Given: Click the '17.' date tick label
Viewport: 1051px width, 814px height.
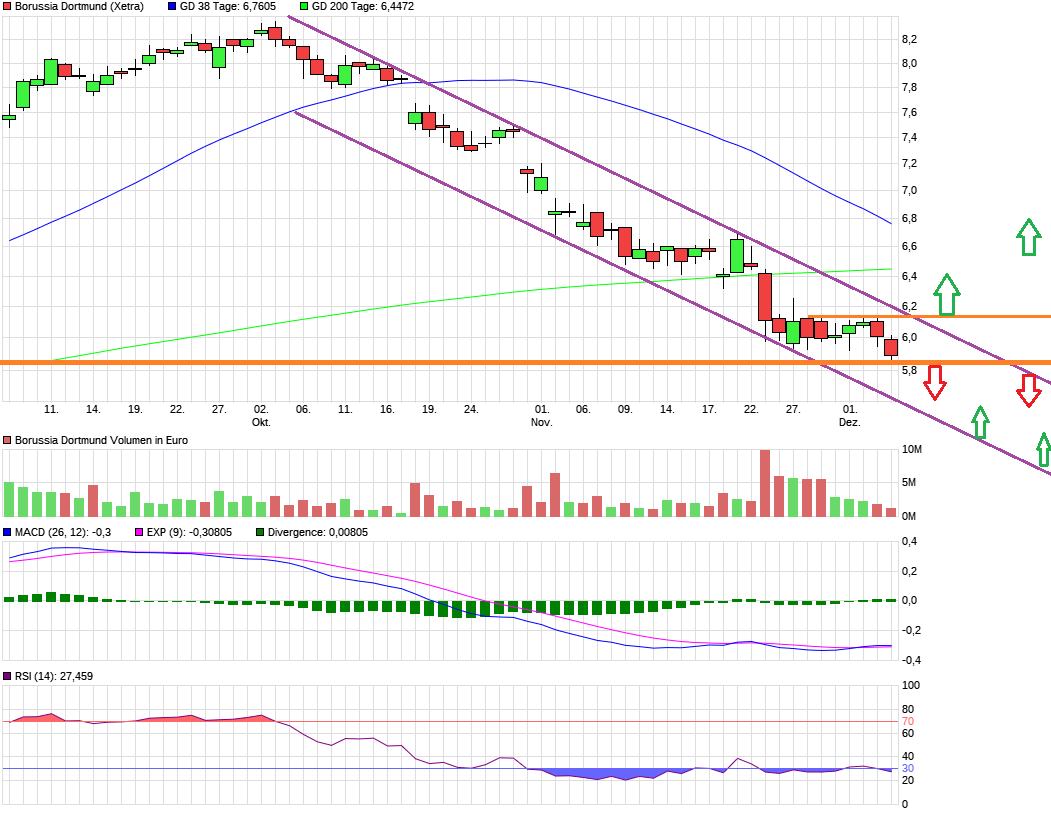Looking at the screenshot, I should pos(709,409).
